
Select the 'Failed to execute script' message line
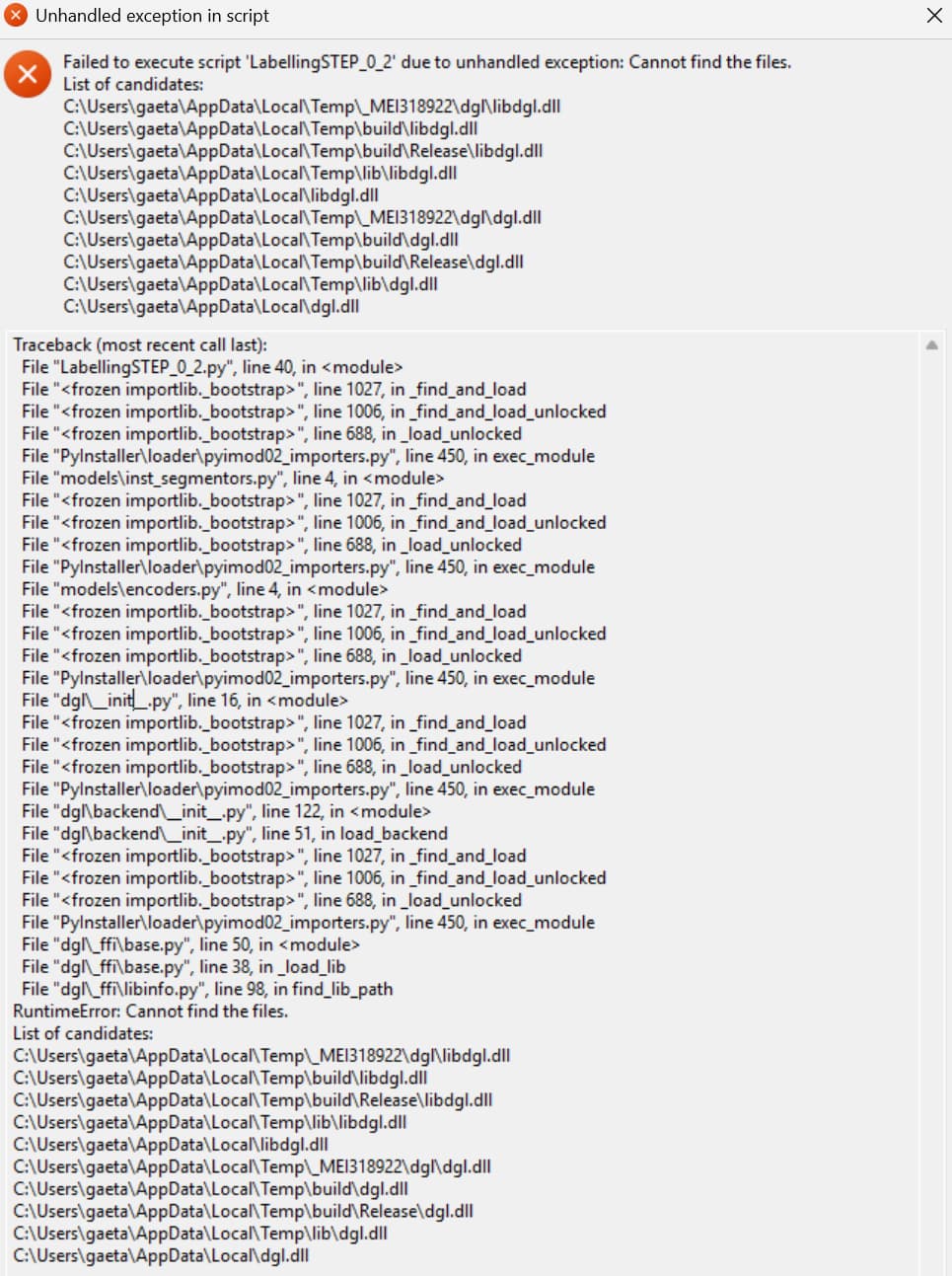coord(427,62)
